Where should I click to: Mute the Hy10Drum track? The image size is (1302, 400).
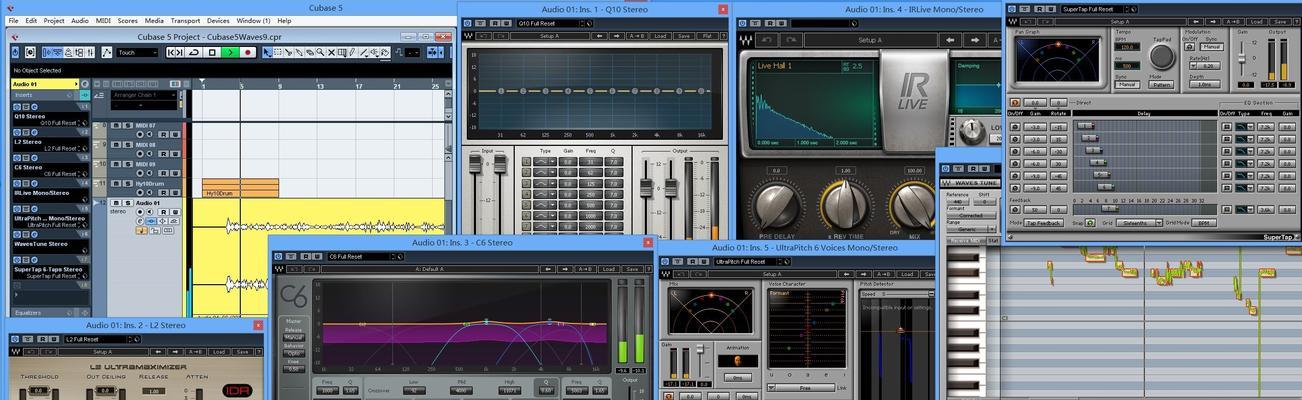coord(116,184)
